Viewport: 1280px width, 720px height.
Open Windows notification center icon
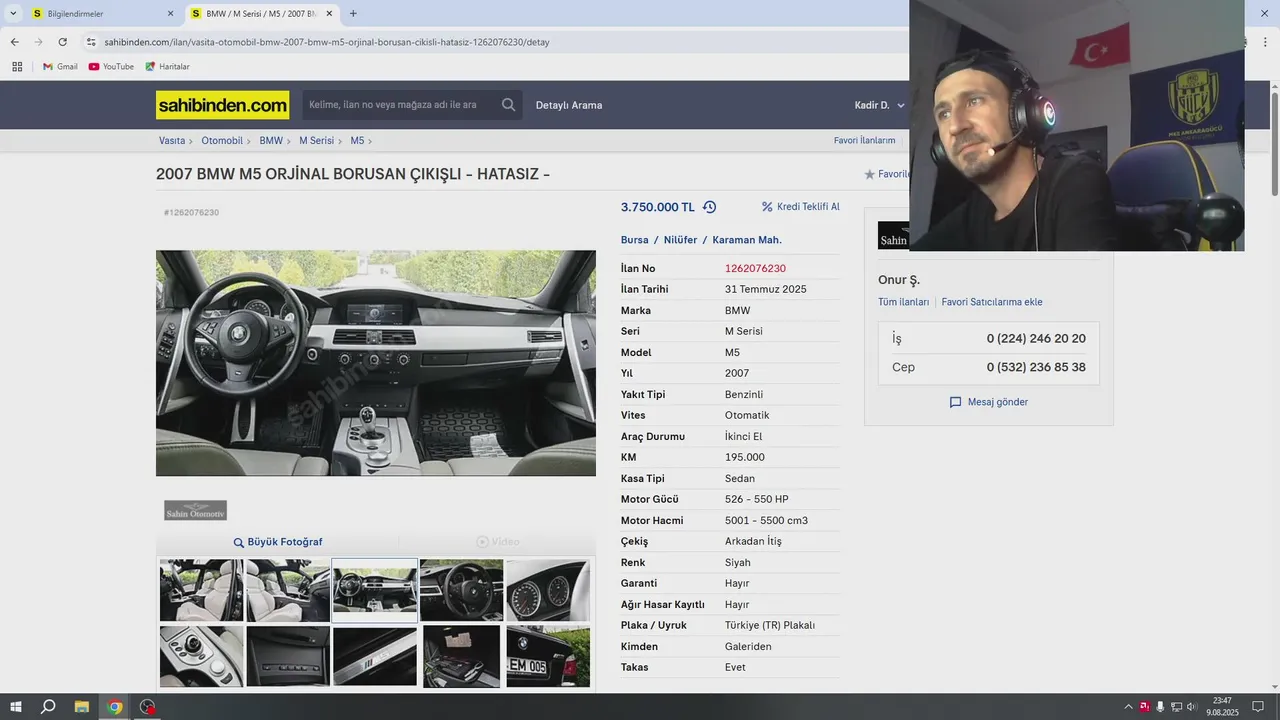pyautogui.click(x=1258, y=707)
